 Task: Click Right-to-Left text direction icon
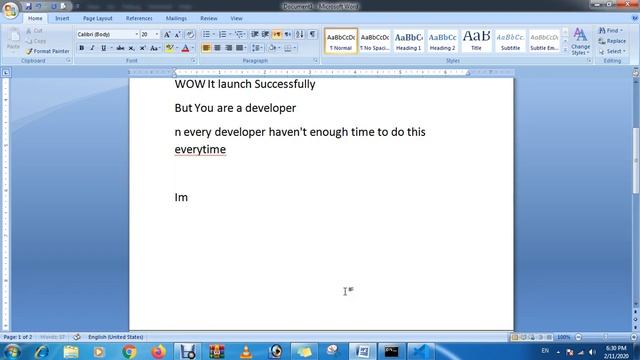coord(288,35)
